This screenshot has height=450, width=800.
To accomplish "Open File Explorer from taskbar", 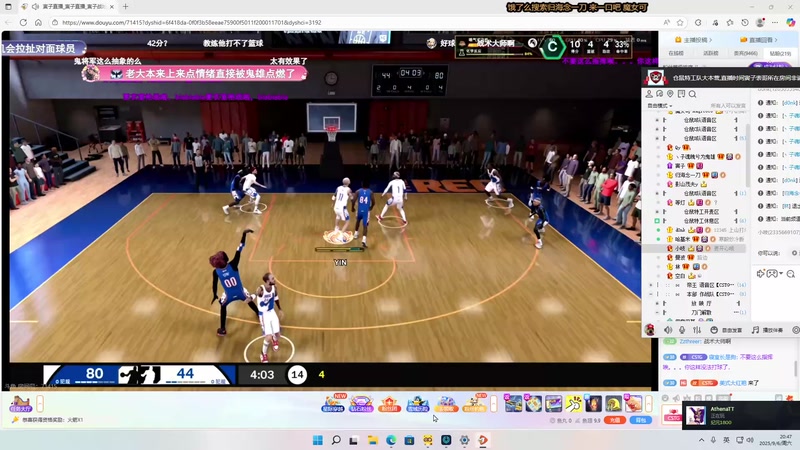I will (x=372, y=440).
